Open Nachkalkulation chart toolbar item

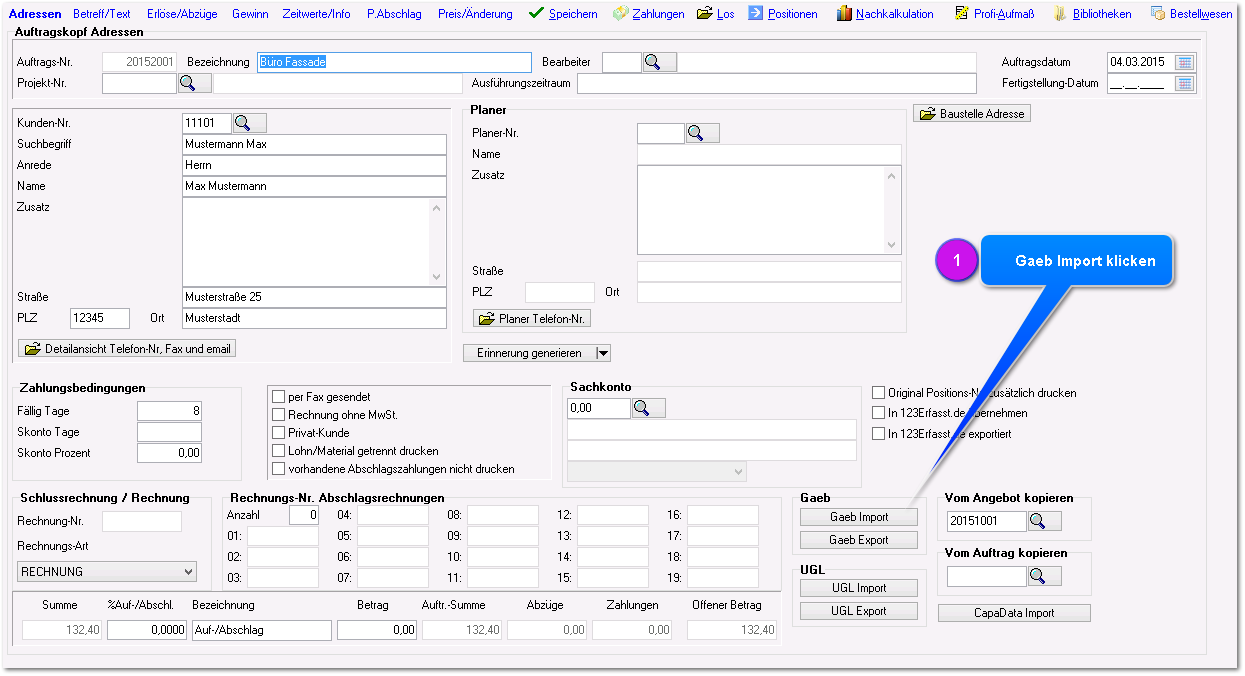point(884,14)
